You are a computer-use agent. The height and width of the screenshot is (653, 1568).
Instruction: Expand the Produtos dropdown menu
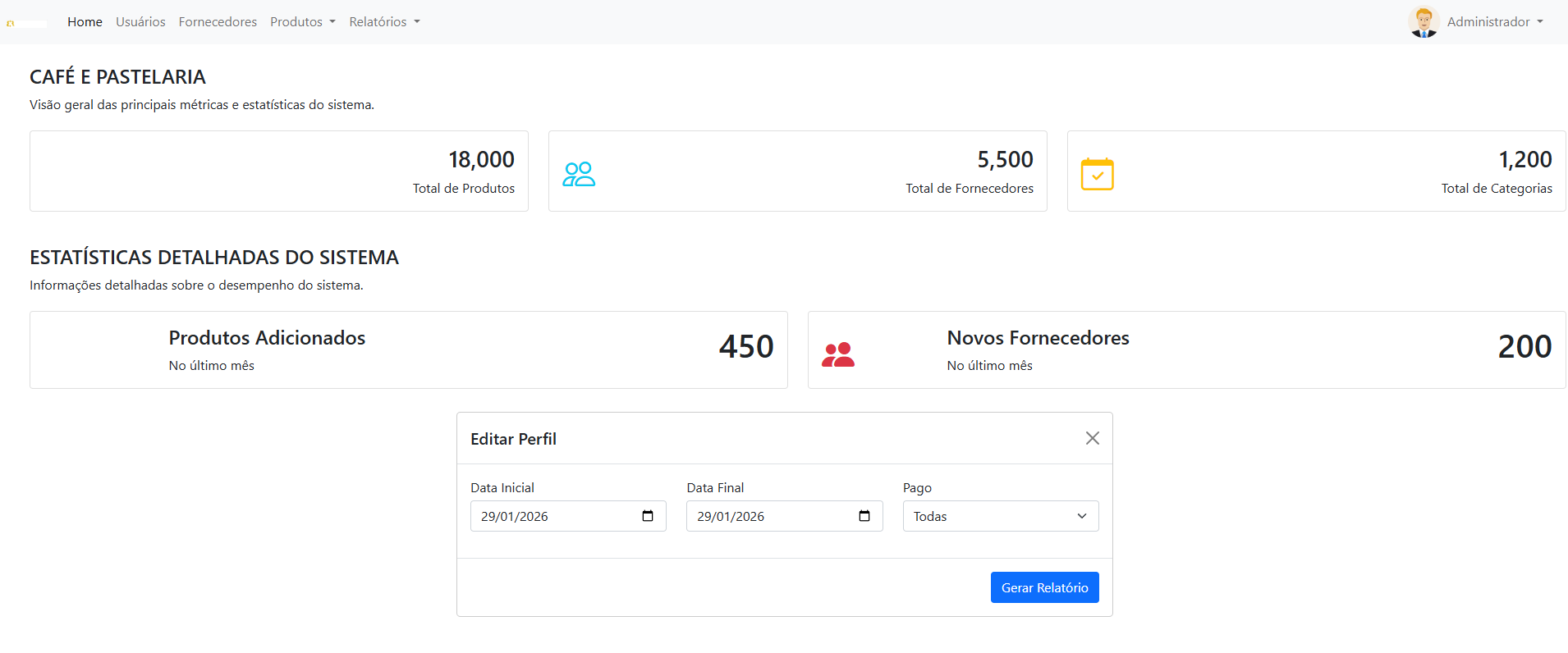(303, 22)
